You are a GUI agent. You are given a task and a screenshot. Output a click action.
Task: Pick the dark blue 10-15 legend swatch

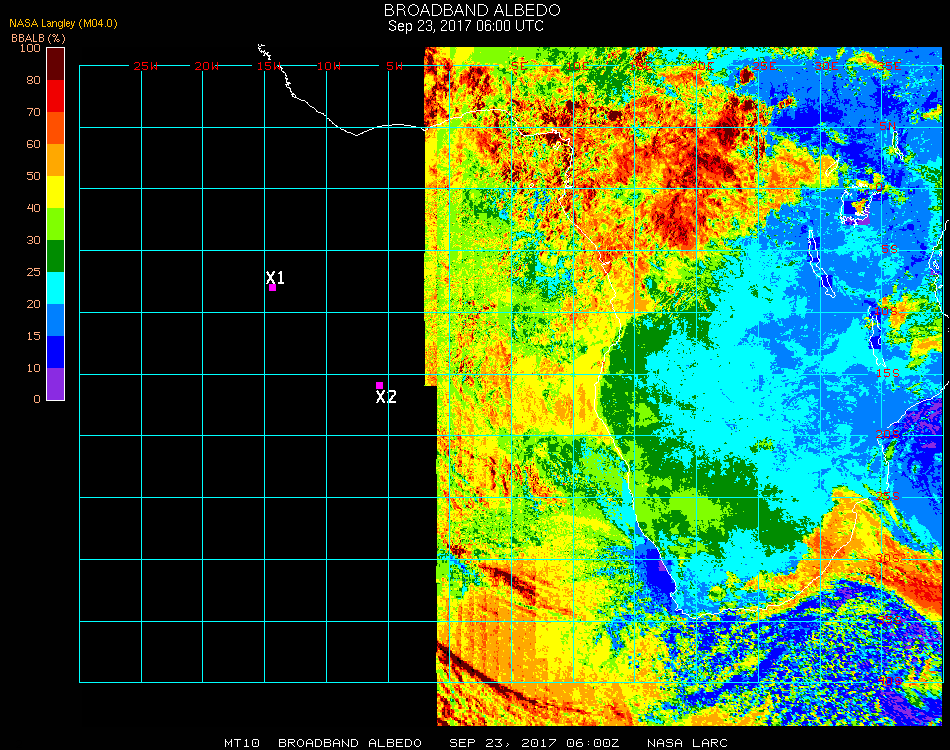point(56,352)
